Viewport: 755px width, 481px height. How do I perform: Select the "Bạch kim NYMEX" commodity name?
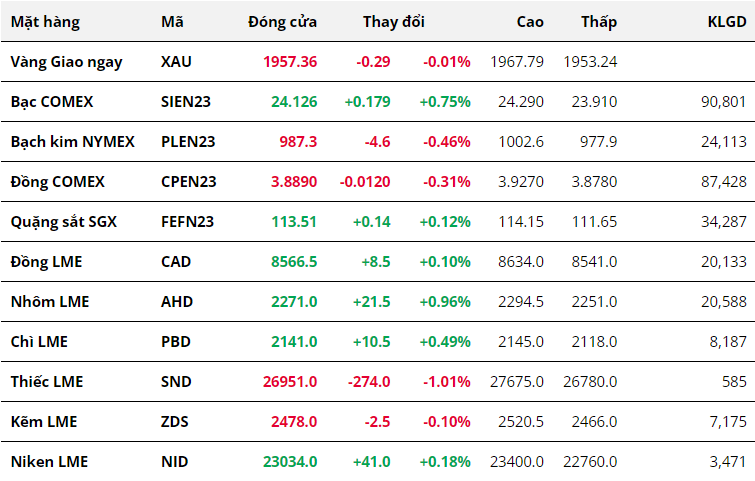[72, 141]
